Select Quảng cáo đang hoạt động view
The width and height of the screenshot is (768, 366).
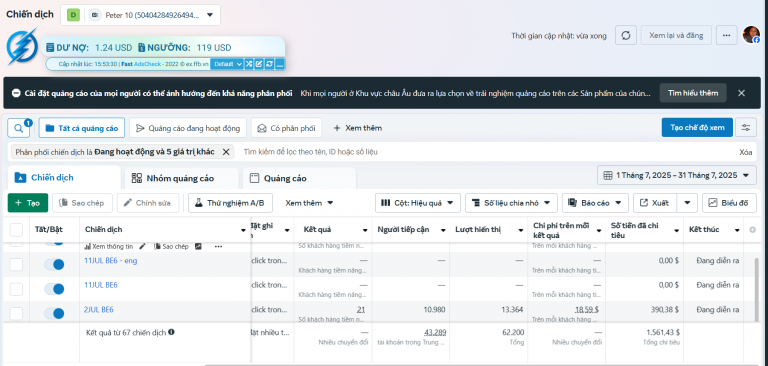point(188,128)
